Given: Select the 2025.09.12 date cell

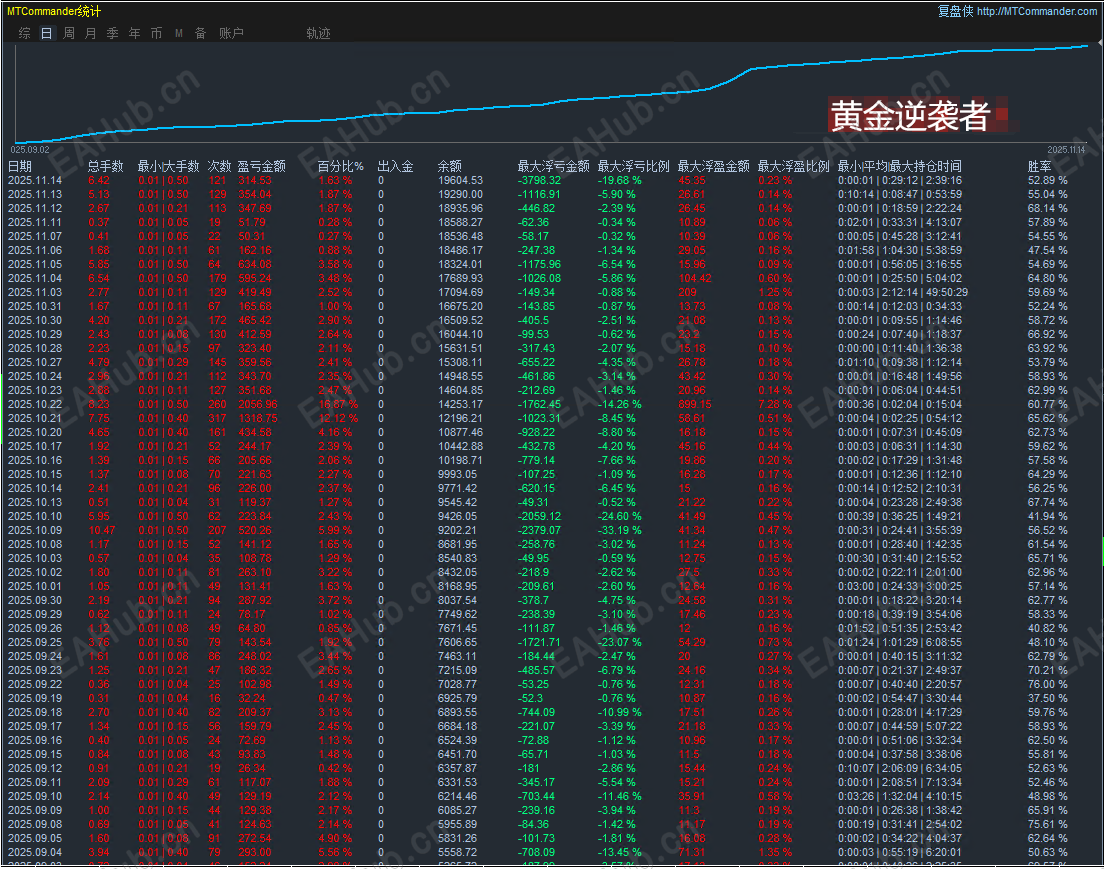Looking at the screenshot, I should [x=35, y=768].
